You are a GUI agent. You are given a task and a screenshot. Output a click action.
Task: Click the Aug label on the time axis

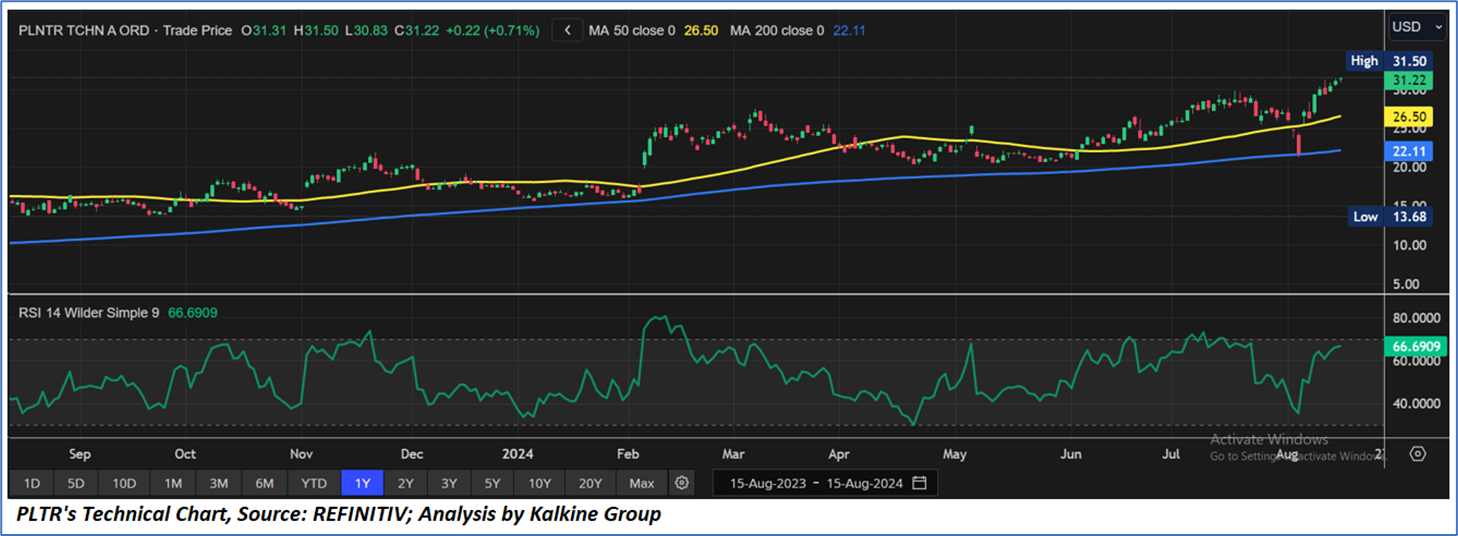pos(1287,454)
